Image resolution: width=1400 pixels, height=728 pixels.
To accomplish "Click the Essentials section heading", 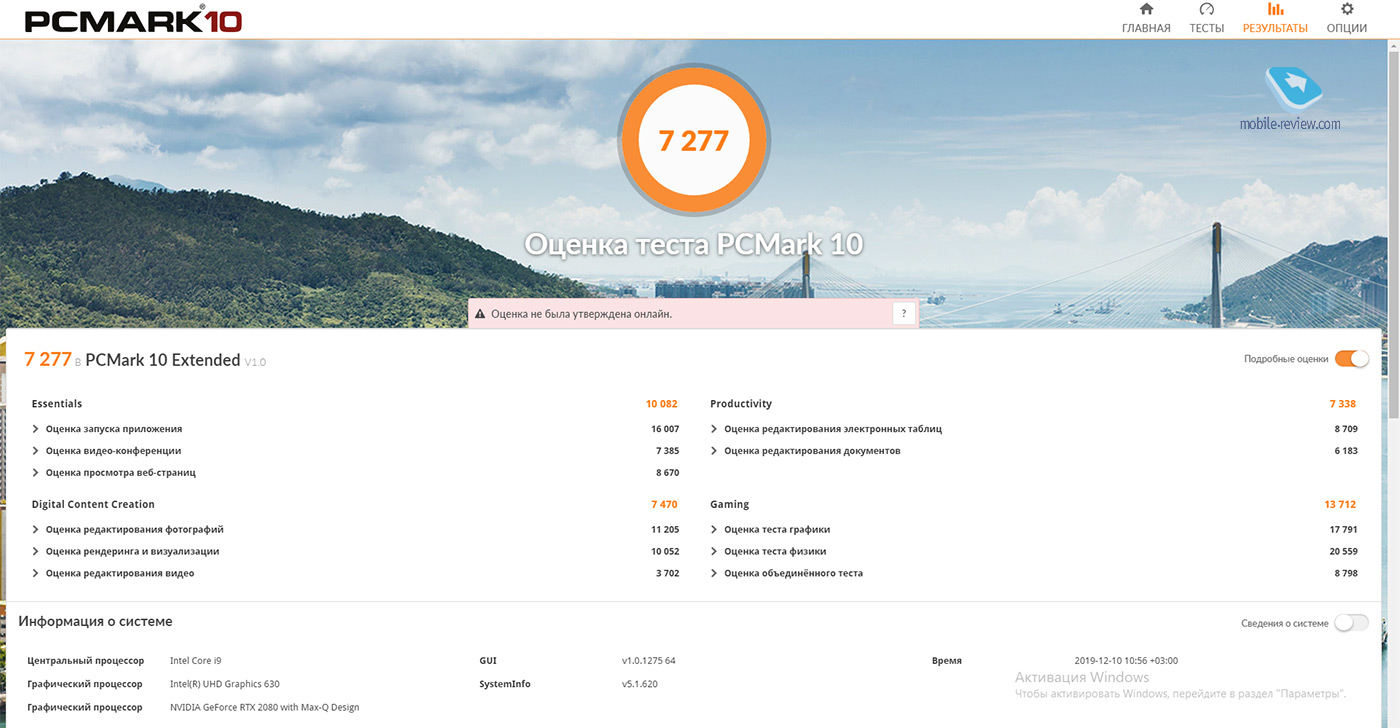I will click(57, 404).
